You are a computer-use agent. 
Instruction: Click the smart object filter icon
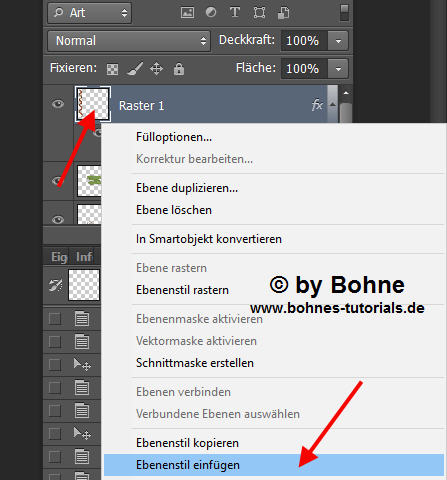tap(283, 13)
